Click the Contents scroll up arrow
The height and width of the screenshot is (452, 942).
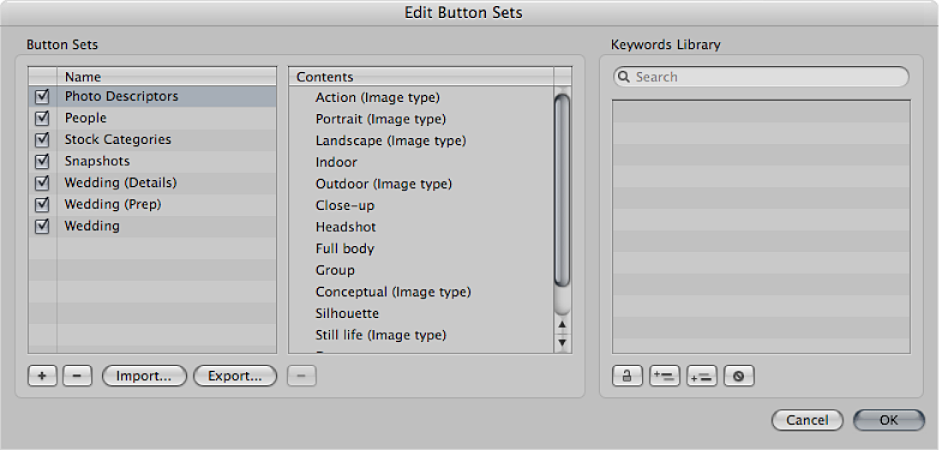click(562, 325)
